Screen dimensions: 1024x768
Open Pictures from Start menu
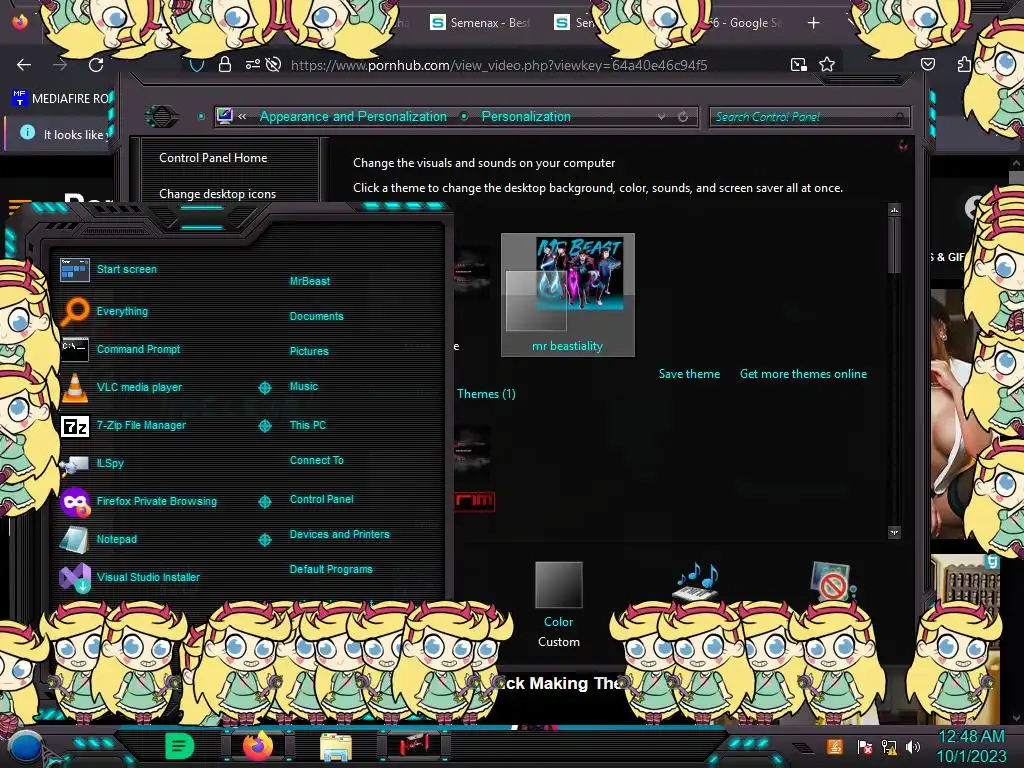click(309, 351)
